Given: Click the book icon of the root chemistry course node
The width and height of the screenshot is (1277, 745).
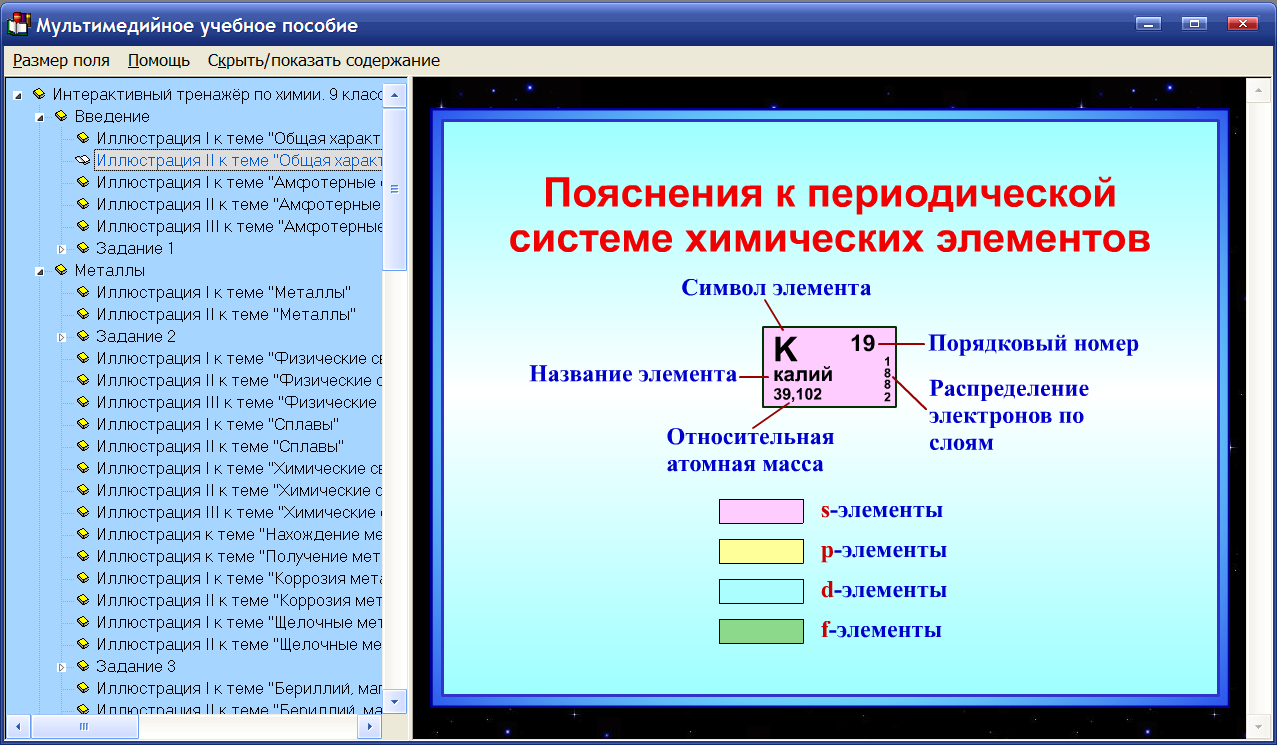Looking at the screenshot, I should [38, 94].
